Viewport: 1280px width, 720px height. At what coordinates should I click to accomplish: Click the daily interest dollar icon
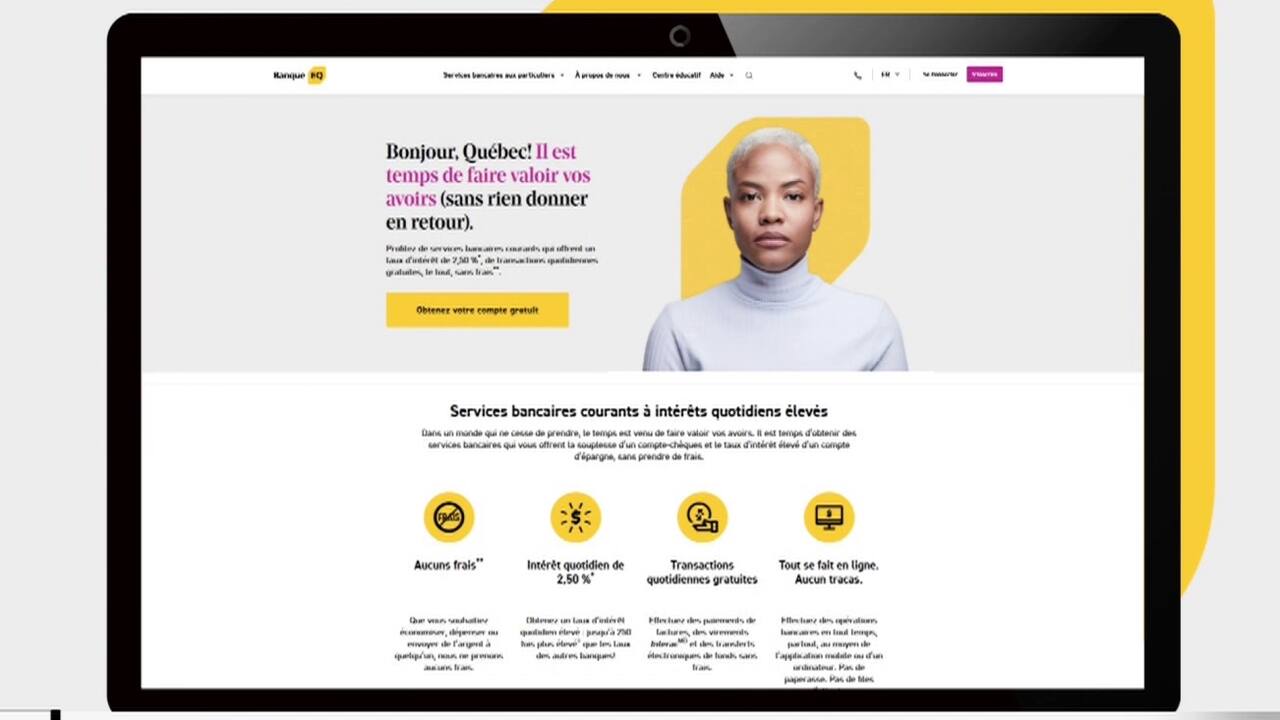[575, 517]
